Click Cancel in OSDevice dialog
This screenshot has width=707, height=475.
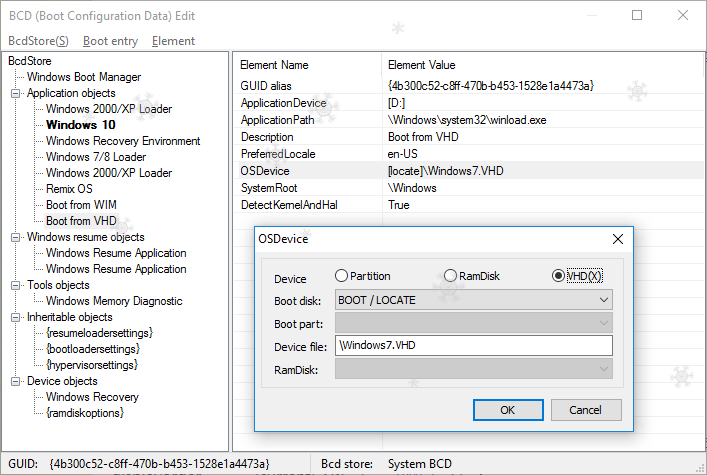586,410
